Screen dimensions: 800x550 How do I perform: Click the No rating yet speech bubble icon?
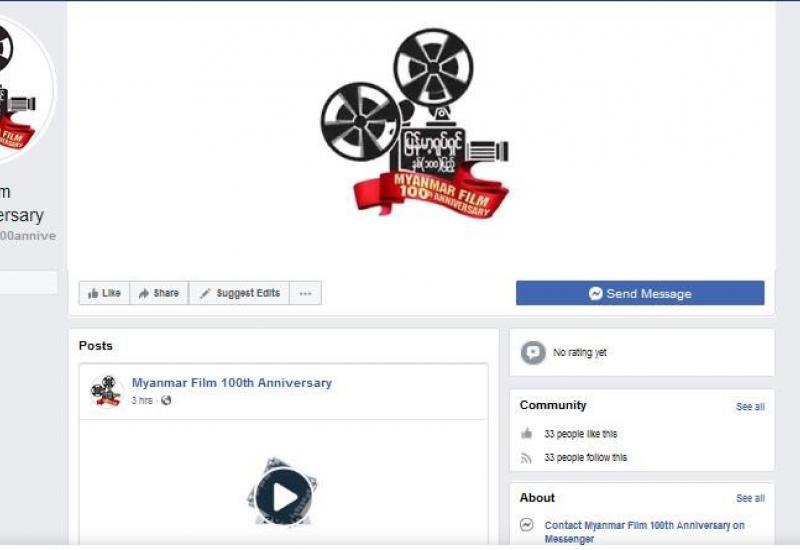pos(533,353)
